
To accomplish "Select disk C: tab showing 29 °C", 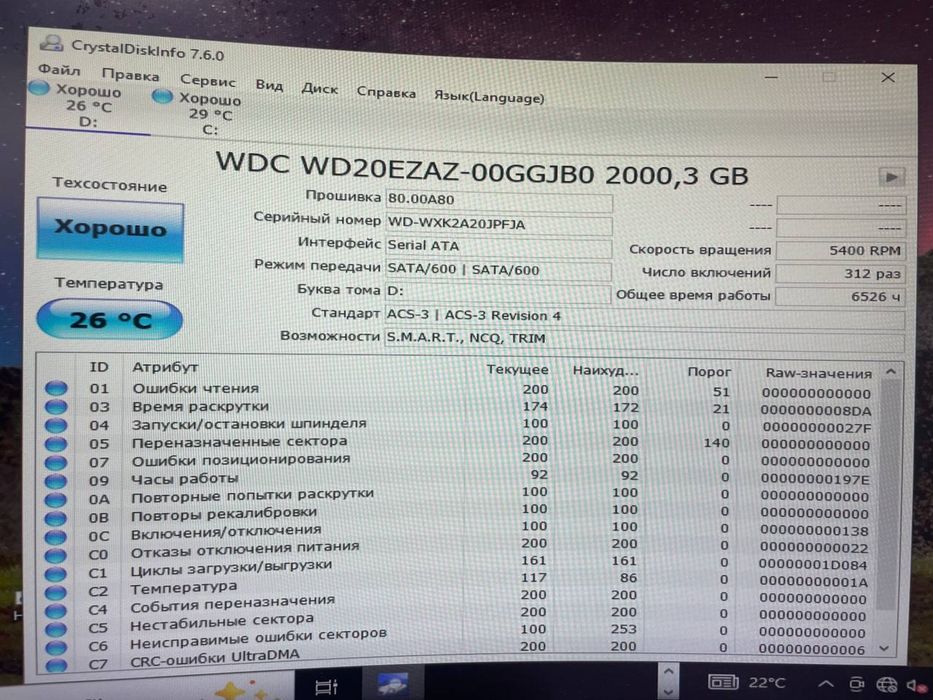I will pyautogui.click(x=208, y=114).
